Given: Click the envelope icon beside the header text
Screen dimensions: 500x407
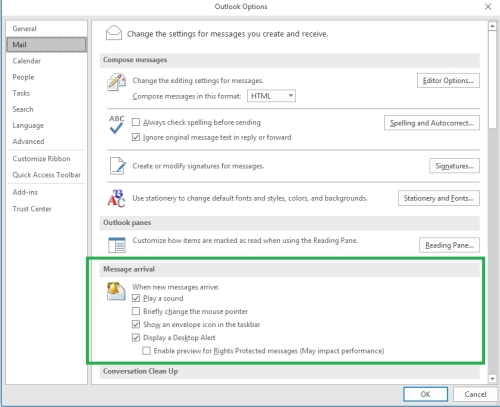Looking at the screenshot, I should 114,33.
